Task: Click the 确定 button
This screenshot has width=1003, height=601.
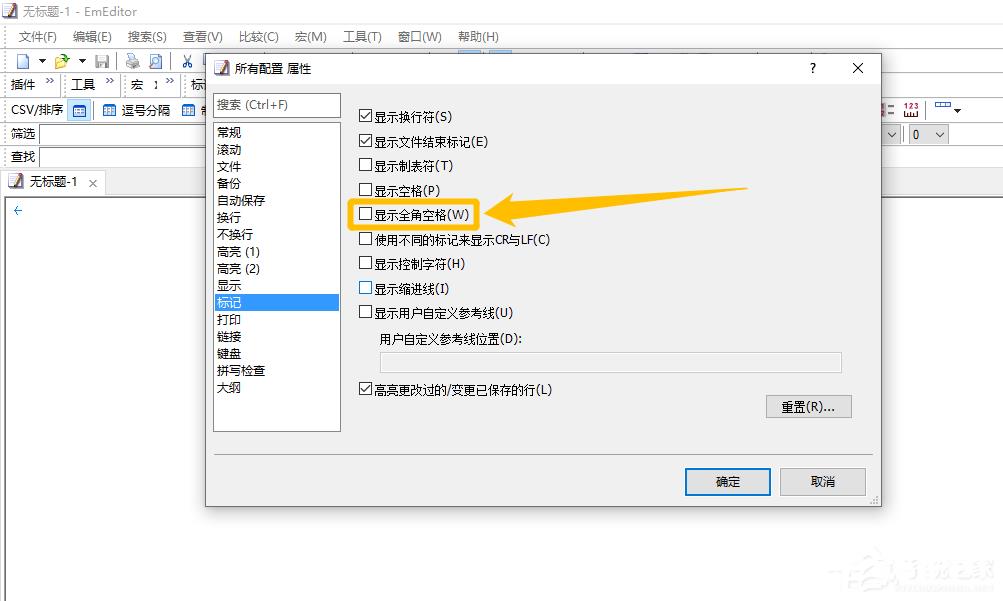Action: [727, 482]
